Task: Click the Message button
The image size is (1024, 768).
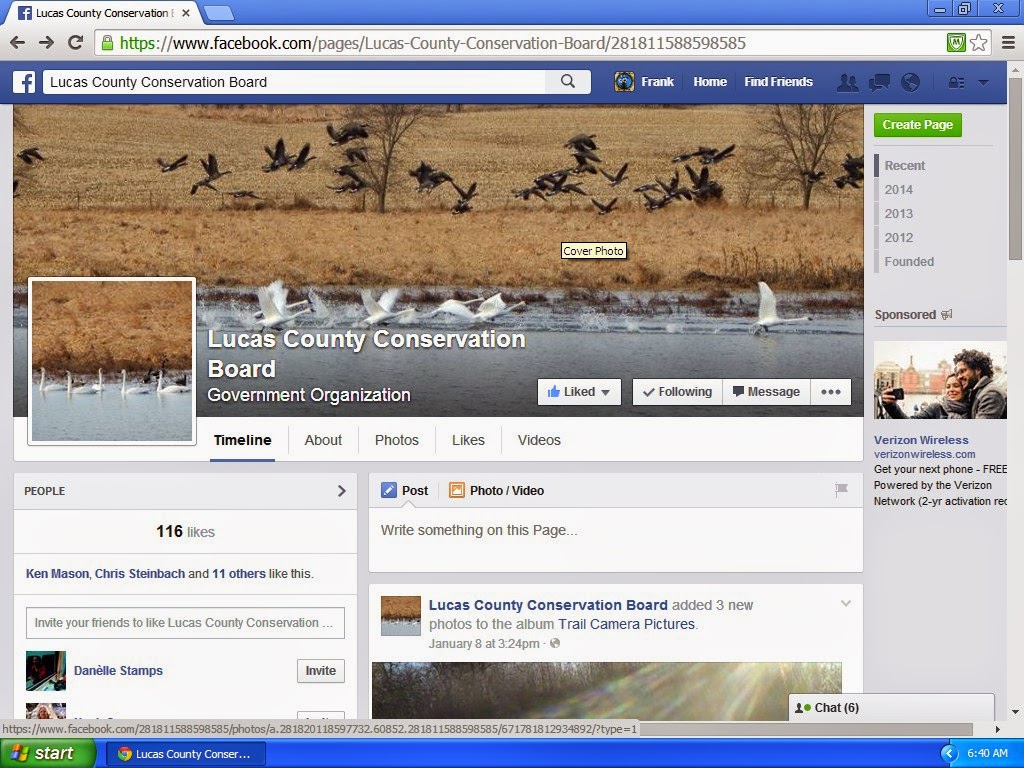Action: tap(766, 392)
